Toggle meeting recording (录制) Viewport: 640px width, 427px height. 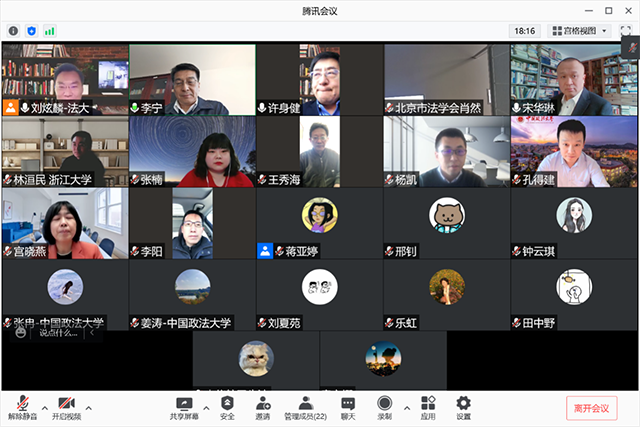(x=385, y=407)
